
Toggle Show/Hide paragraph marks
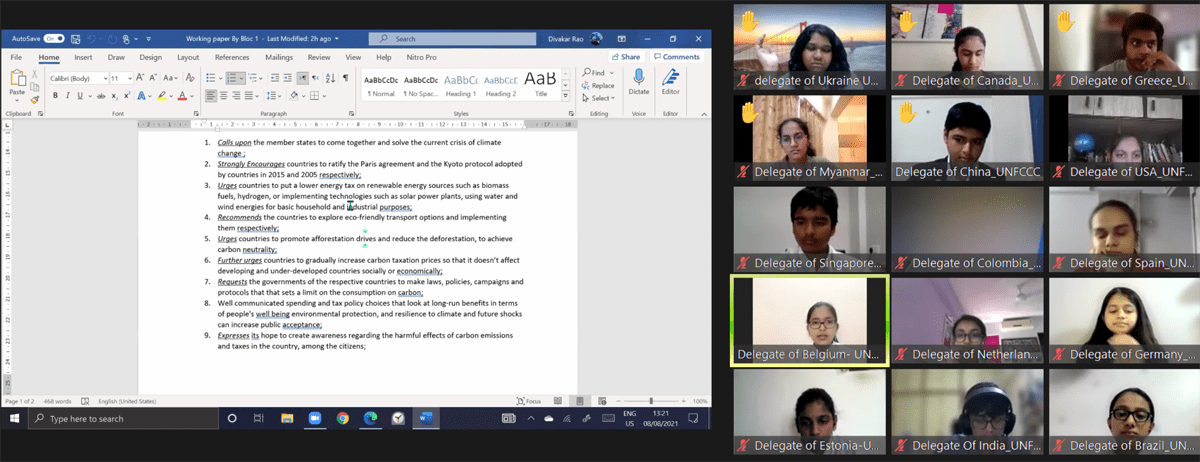pos(346,78)
